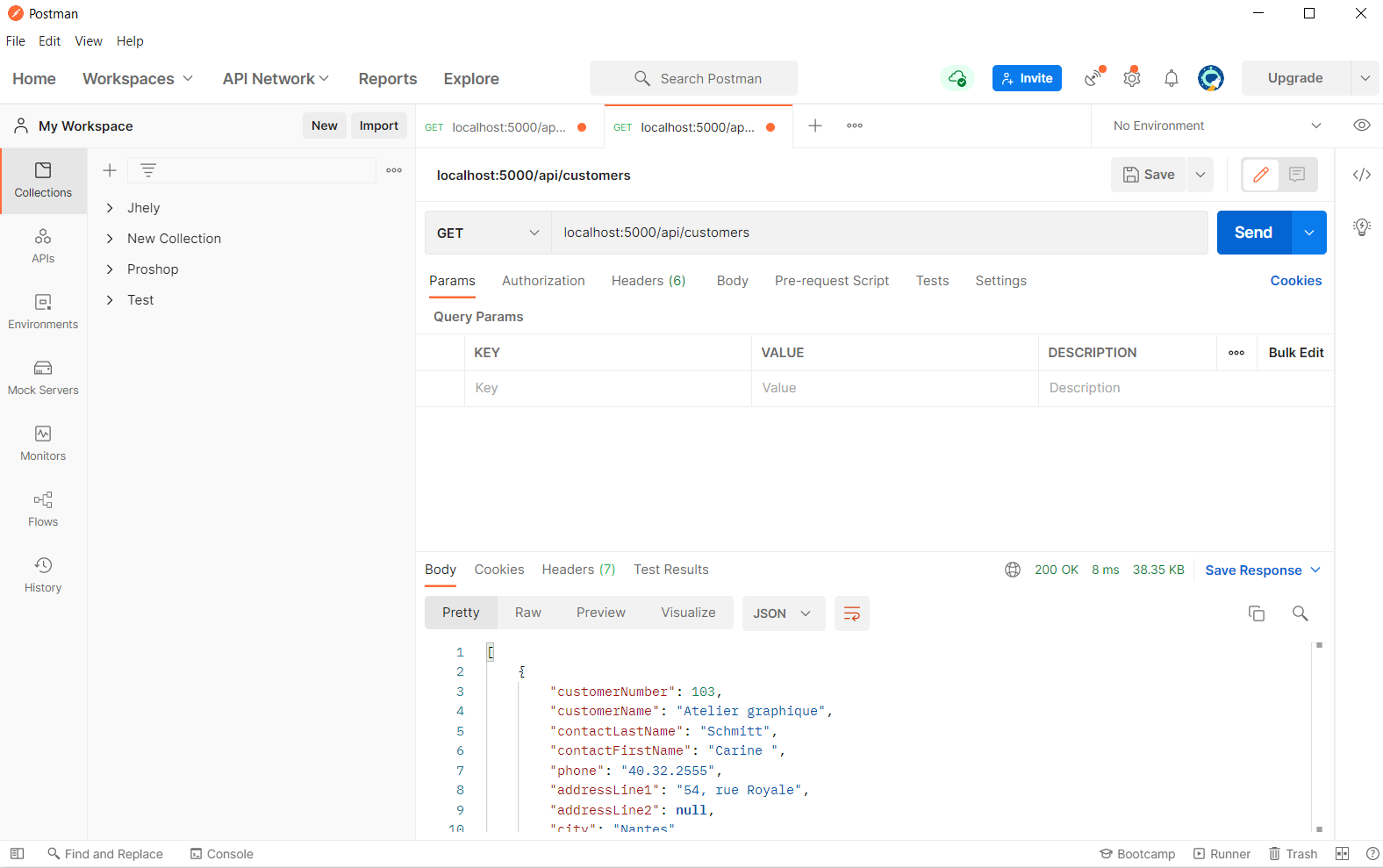1383x868 pixels.
Task: Expand the Test collection
Action: [110, 300]
